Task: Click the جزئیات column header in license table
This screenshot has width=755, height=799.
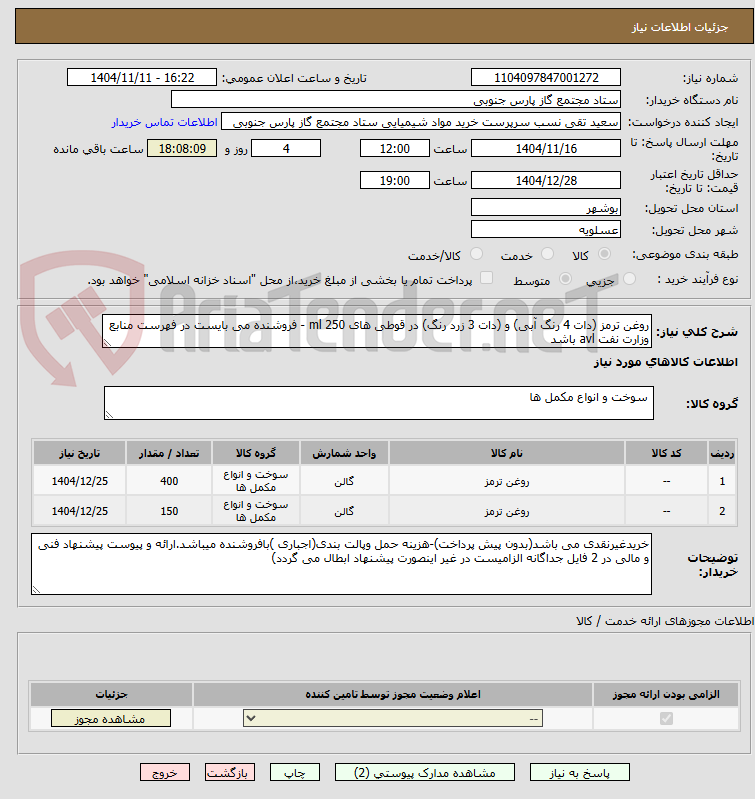Action: (112, 695)
